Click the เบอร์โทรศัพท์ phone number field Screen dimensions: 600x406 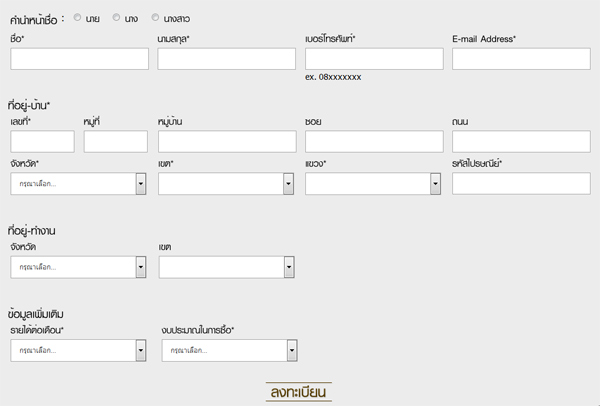pyautogui.click(x=373, y=59)
